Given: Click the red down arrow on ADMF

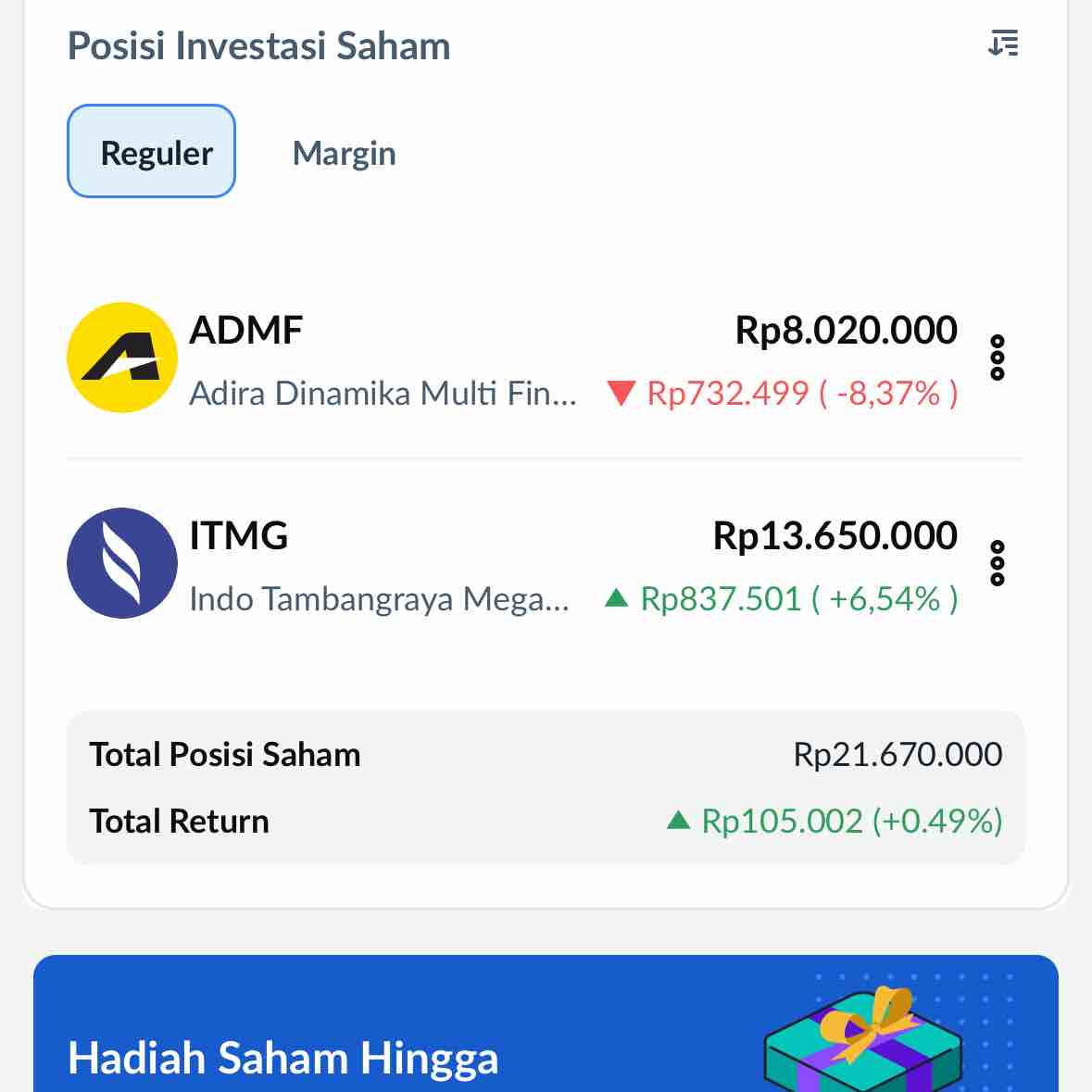Looking at the screenshot, I should click(x=621, y=394).
